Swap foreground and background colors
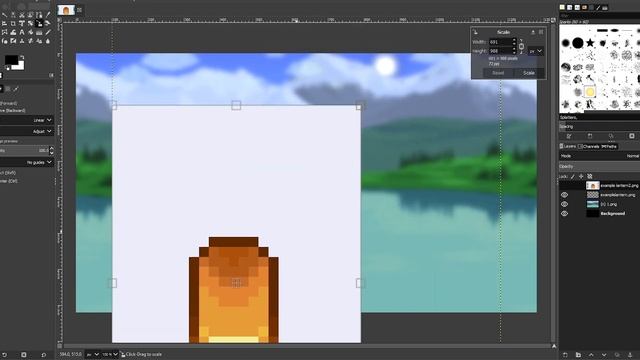 click(22, 57)
